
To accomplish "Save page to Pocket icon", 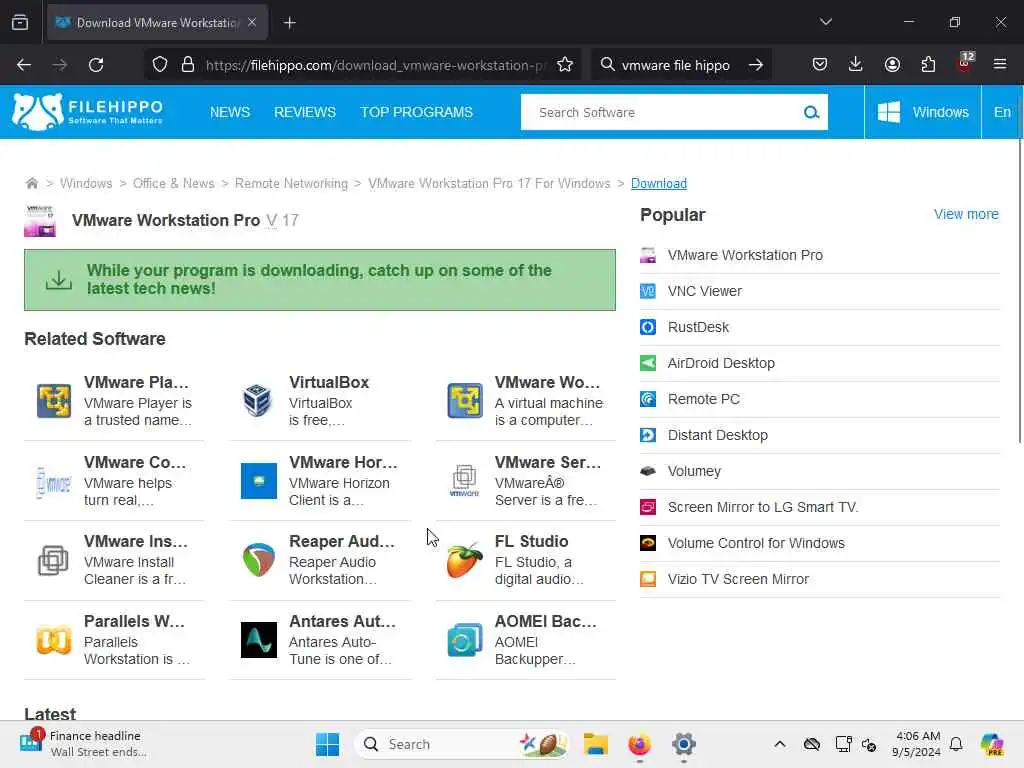I will (x=820, y=65).
